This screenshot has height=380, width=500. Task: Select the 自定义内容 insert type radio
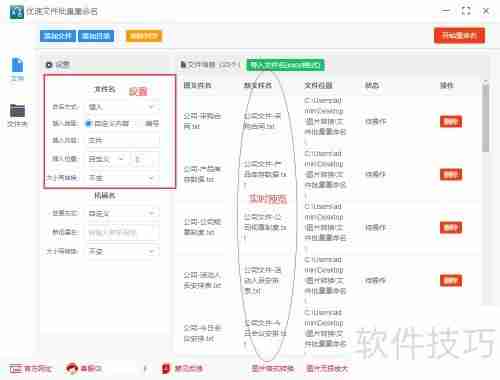pyautogui.click(x=88, y=124)
